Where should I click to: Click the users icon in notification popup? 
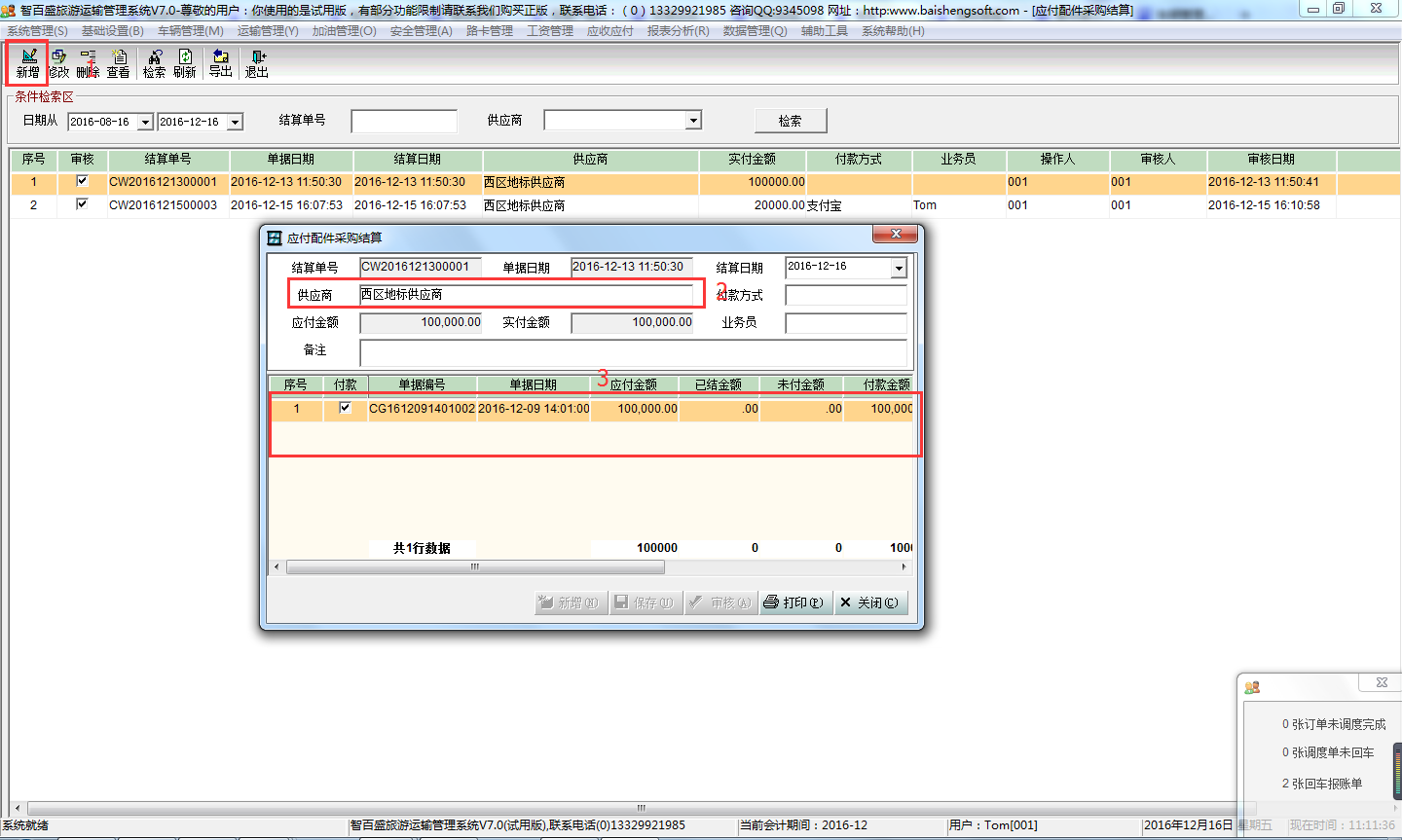1252,687
